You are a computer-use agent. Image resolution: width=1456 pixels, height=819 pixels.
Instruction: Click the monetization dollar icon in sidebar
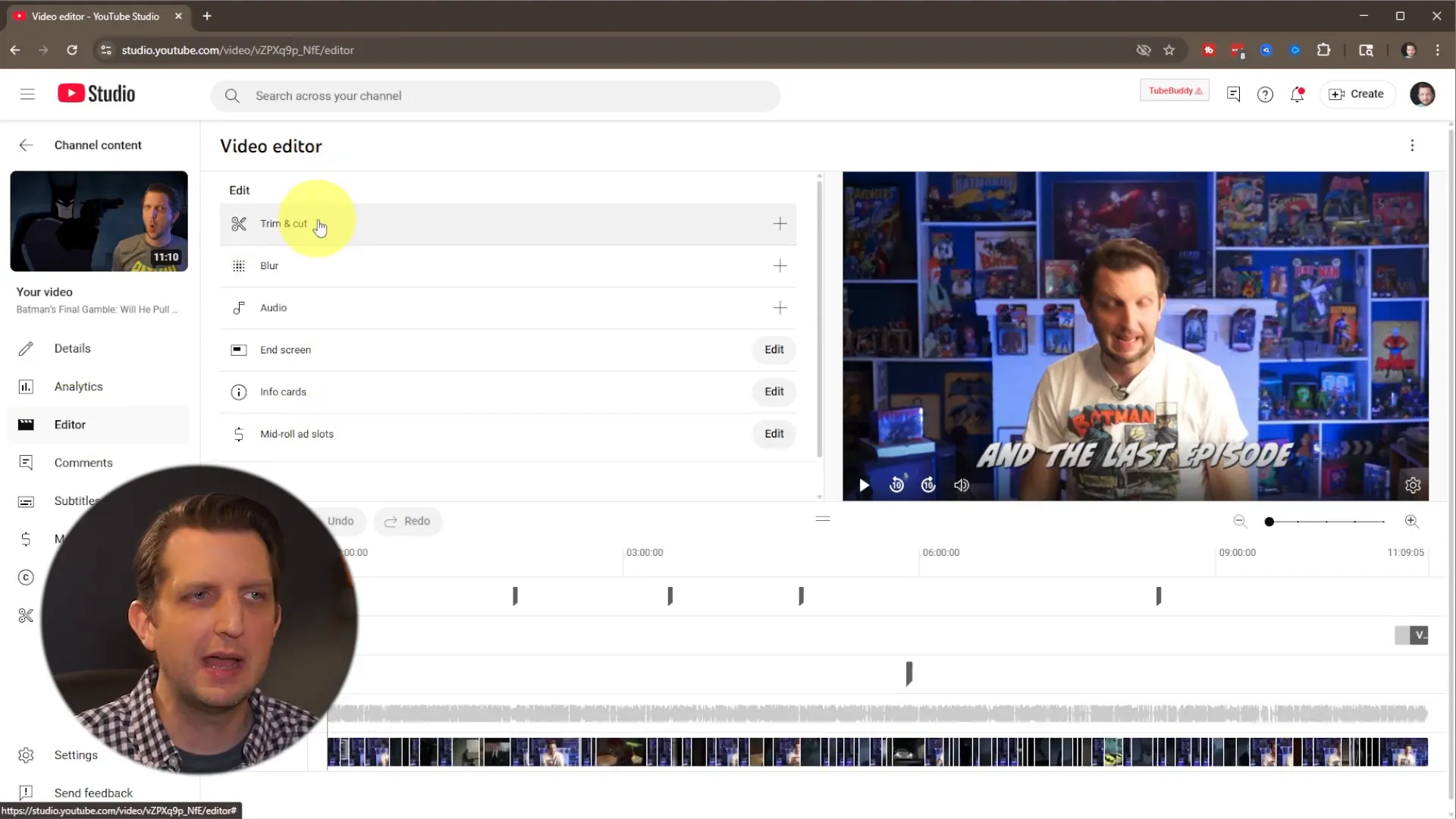pos(26,539)
